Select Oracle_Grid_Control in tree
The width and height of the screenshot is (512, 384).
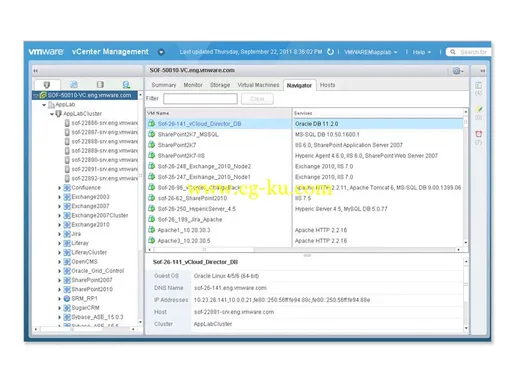point(98,271)
